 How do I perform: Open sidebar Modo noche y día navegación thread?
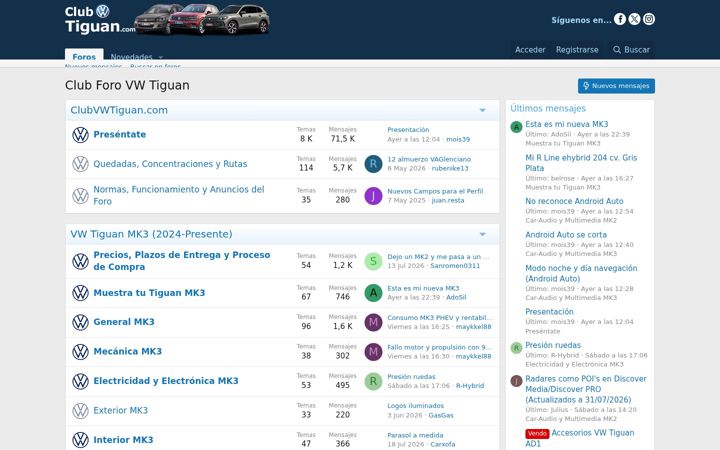click(x=581, y=273)
